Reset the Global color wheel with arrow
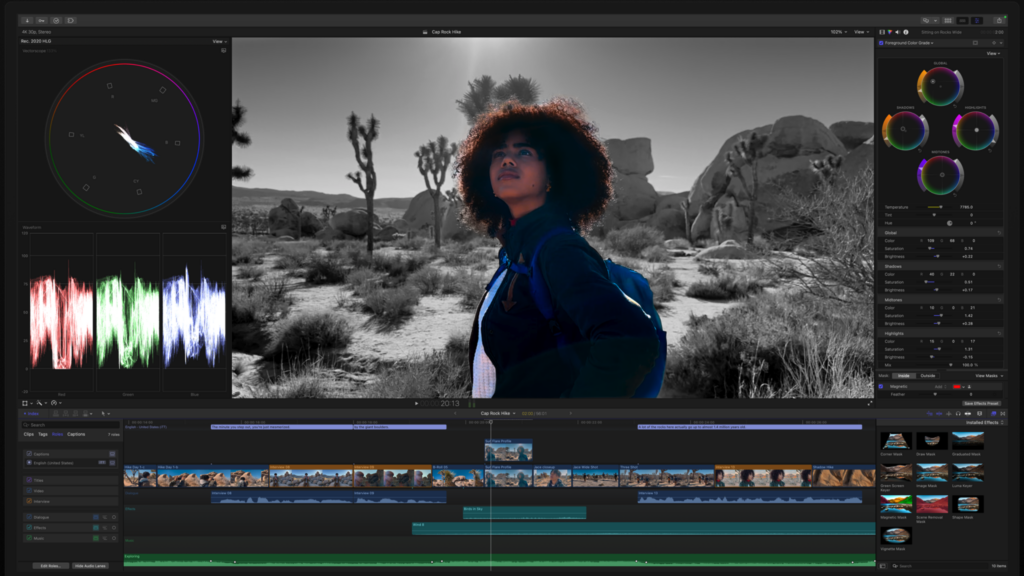Image resolution: width=1024 pixels, height=576 pixels. tap(955, 106)
